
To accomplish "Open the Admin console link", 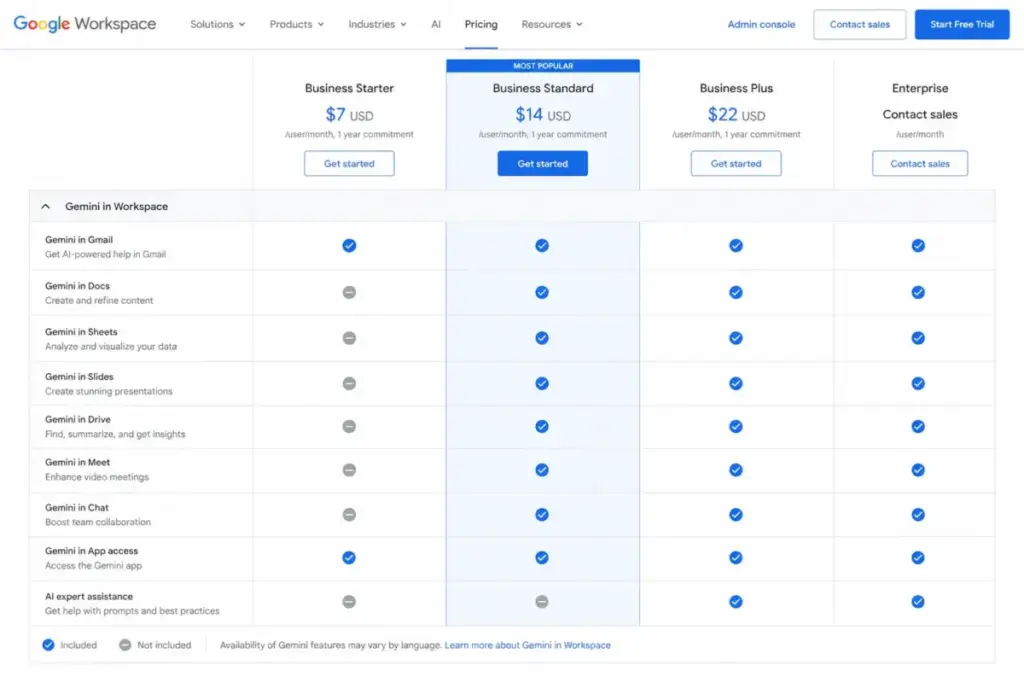I will tap(761, 24).
